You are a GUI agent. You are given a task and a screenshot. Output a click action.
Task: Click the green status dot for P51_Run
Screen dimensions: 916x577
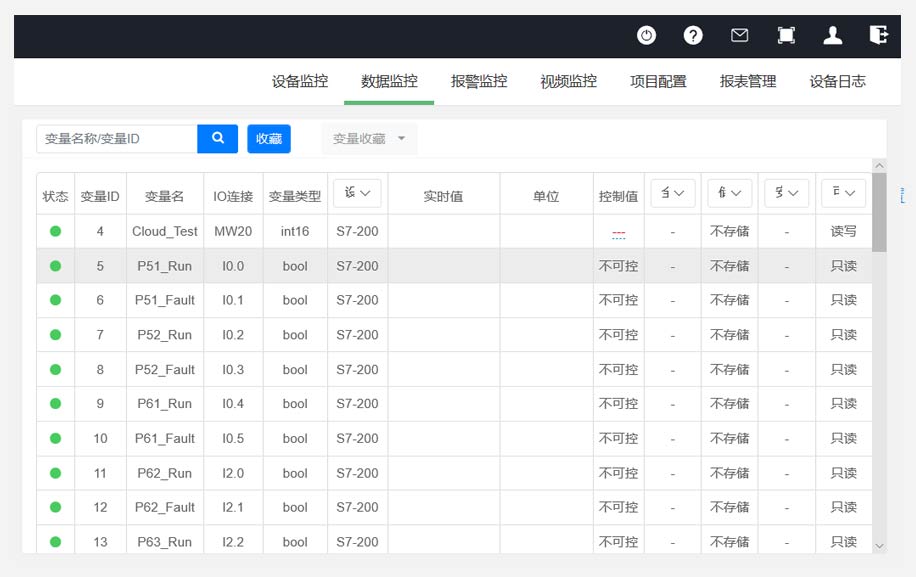coord(55,266)
